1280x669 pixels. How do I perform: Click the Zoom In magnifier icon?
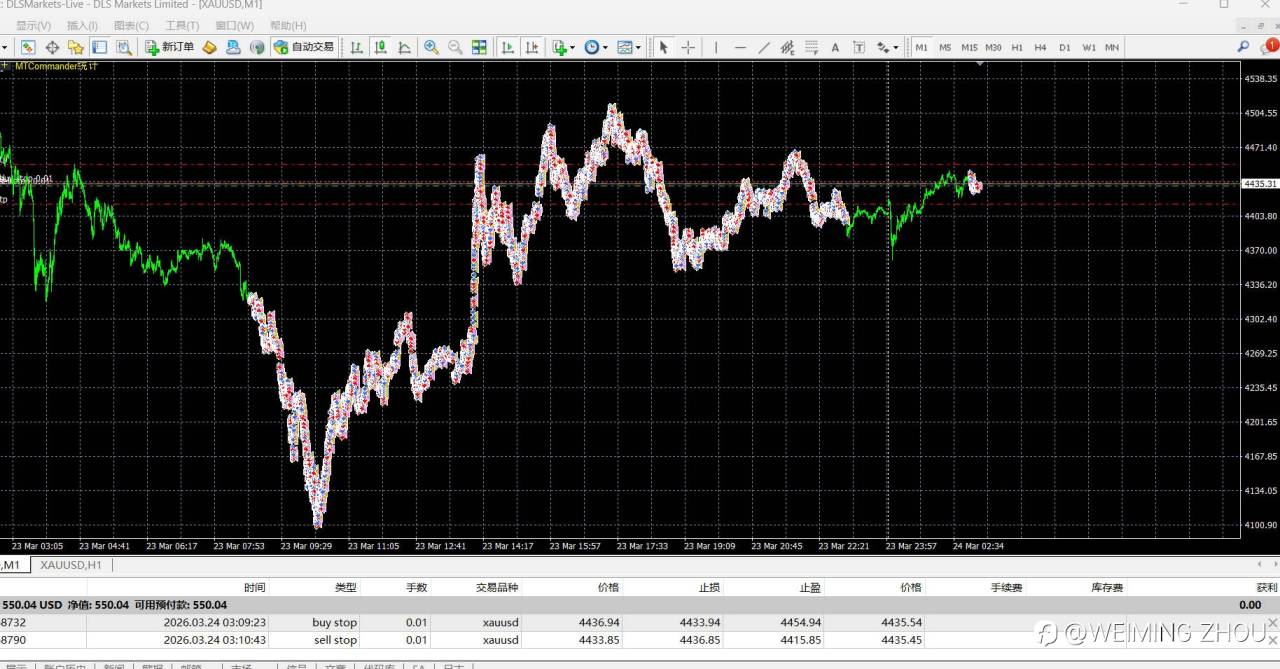point(431,47)
